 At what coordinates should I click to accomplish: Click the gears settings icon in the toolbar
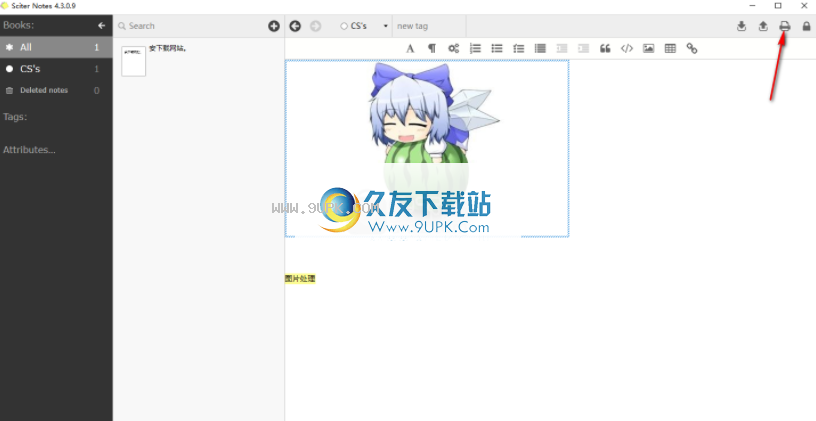coord(454,48)
